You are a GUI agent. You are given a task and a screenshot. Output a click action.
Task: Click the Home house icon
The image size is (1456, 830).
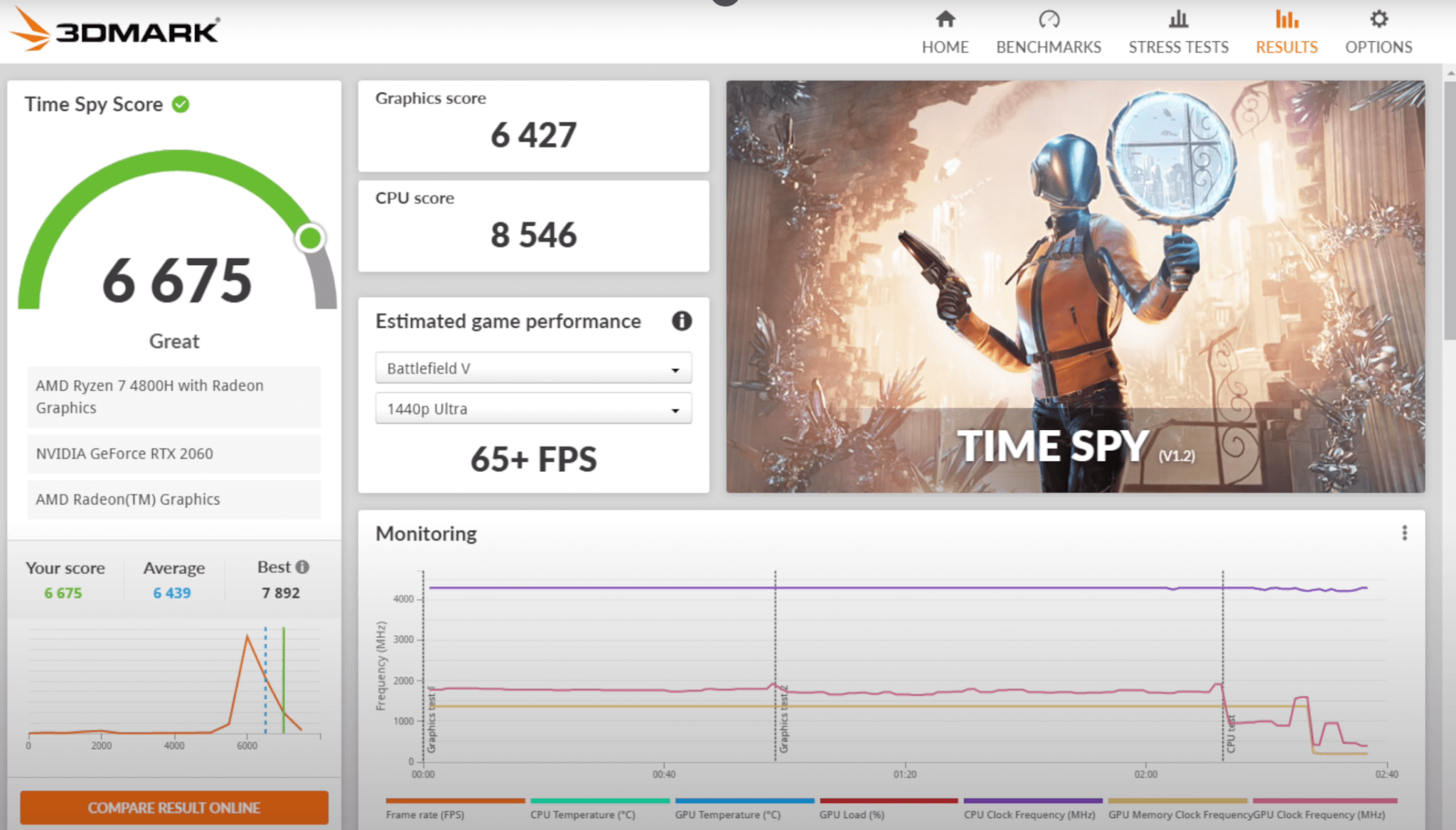pos(945,19)
